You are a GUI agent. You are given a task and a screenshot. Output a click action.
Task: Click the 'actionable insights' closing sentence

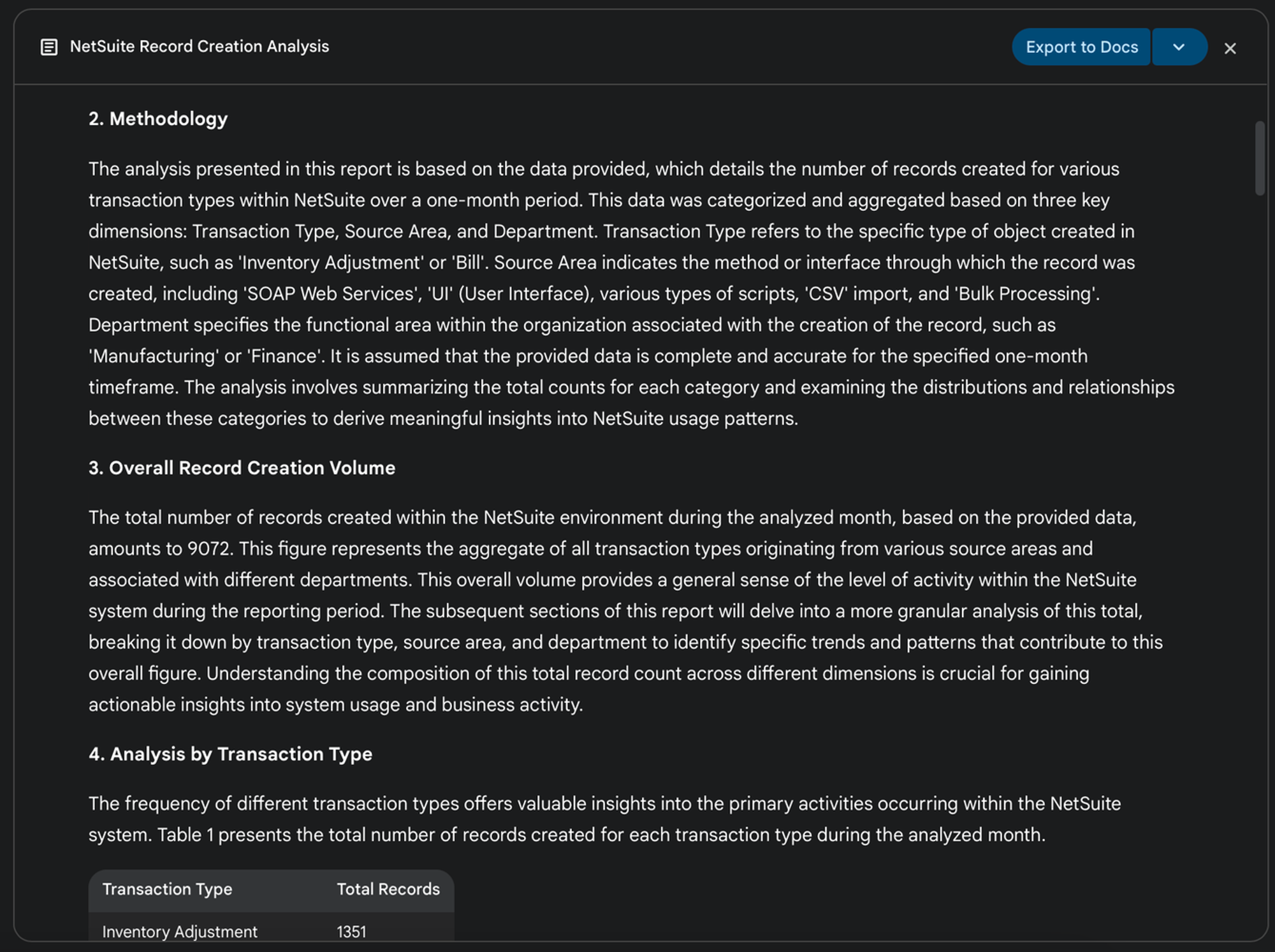(335, 705)
